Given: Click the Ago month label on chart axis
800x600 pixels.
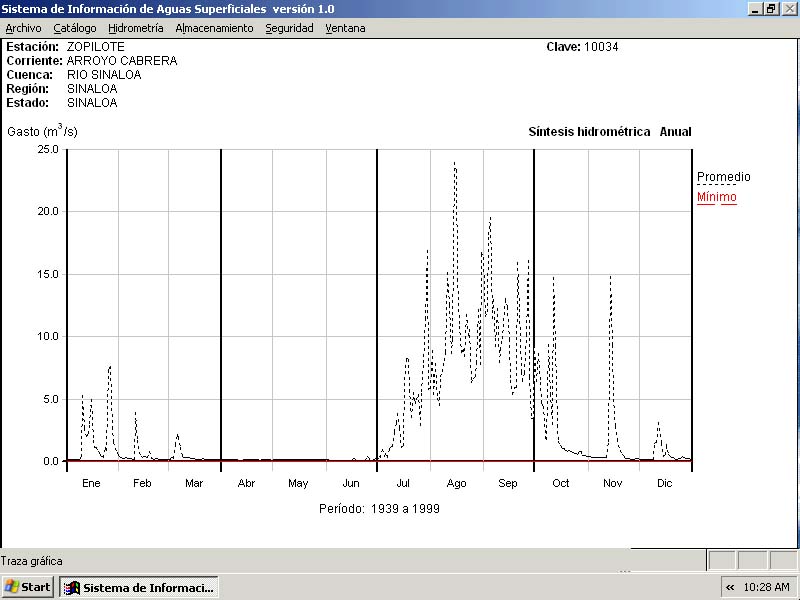Looking at the screenshot, I should pos(456,483).
